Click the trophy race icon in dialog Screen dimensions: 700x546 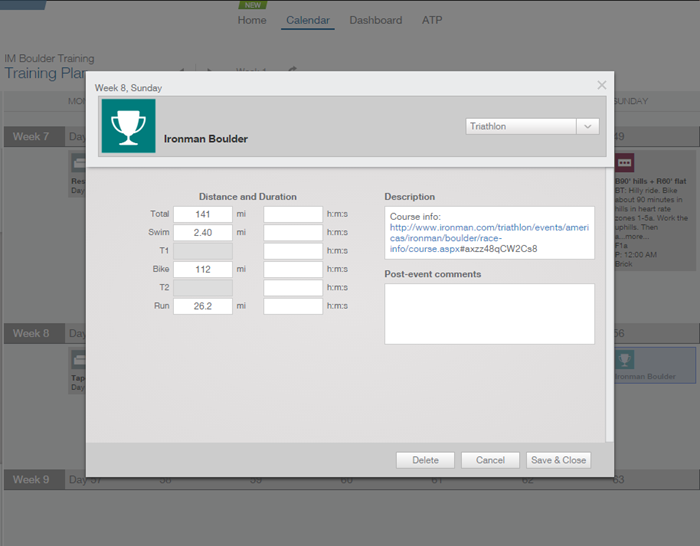pyautogui.click(x=129, y=126)
